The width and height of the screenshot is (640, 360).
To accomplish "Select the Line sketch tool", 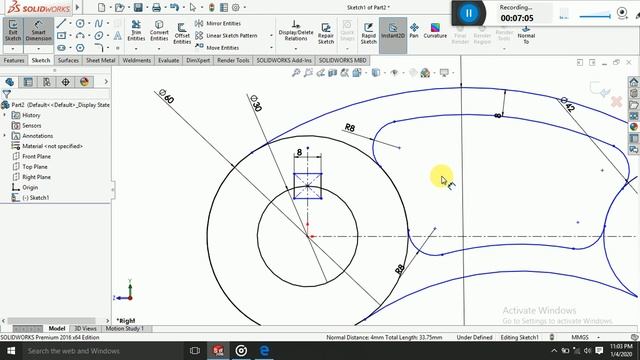I will pos(61,23).
